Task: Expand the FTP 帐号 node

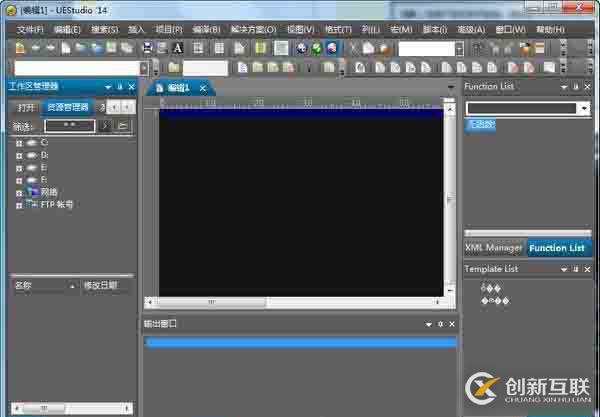Action: tap(19, 205)
